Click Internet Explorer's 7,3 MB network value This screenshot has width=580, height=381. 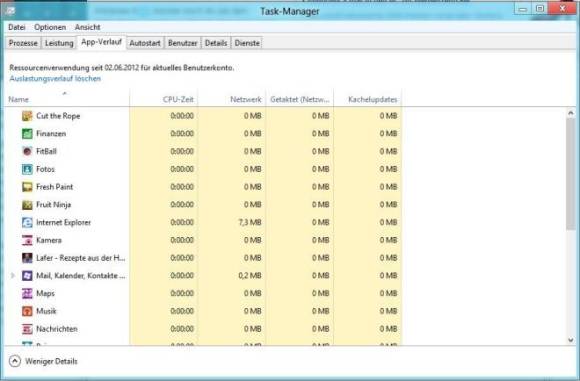[x=250, y=222]
